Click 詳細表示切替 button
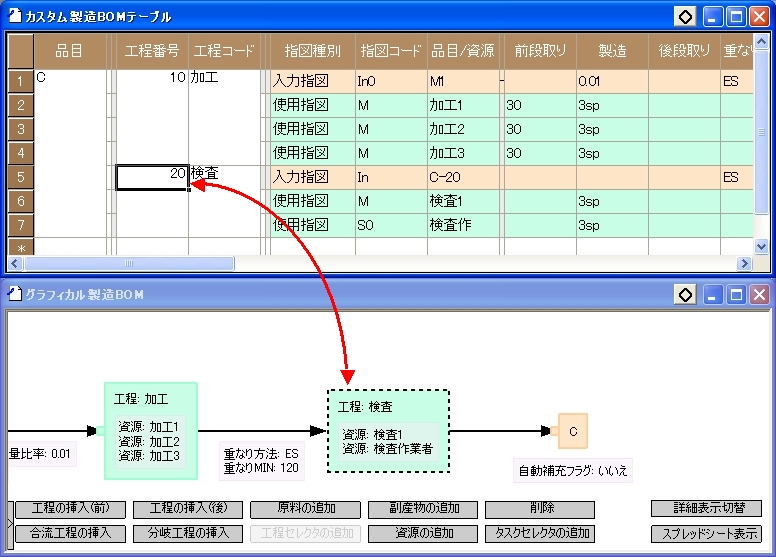The width and height of the screenshot is (776, 557). click(706, 508)
